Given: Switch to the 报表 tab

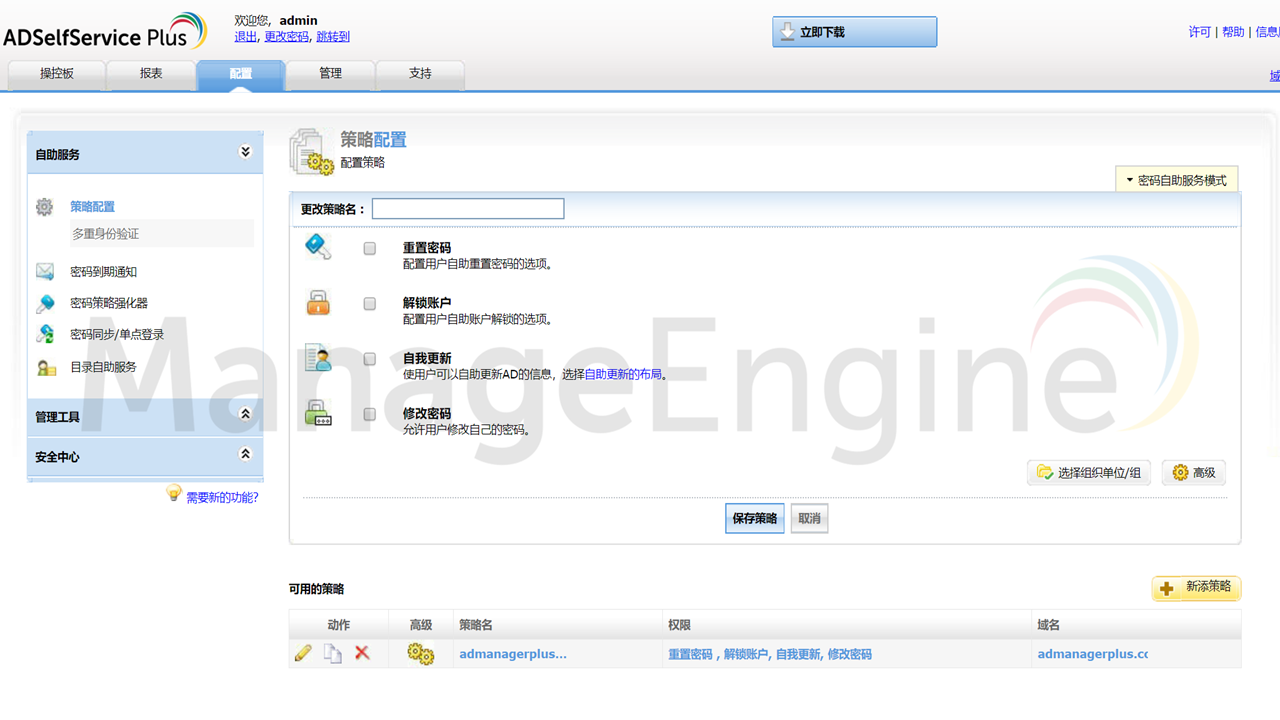Looking at the screenshot, I should pos(150,74).
